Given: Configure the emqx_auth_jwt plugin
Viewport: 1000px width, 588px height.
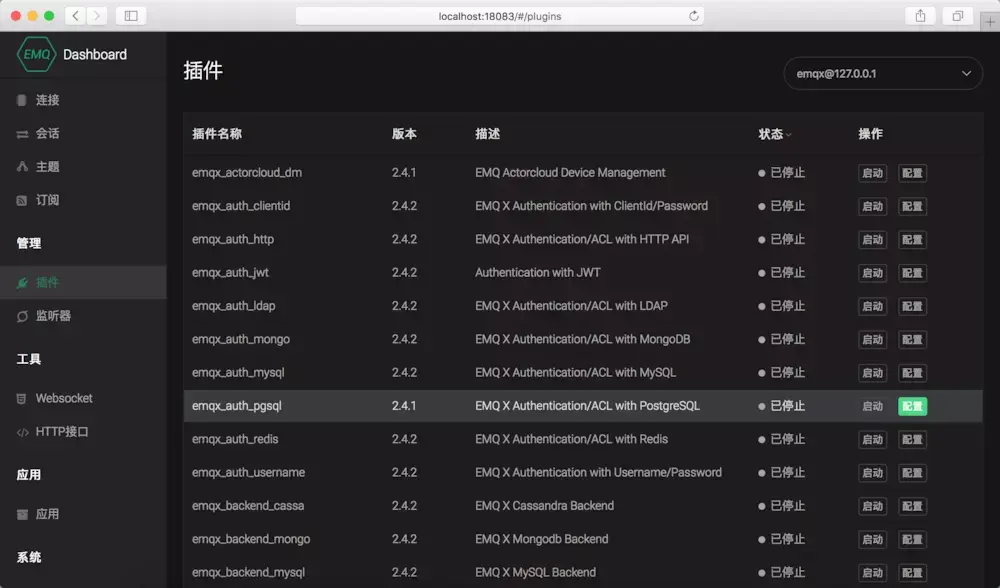Looking at the screenshot, I should click(912, 273).
